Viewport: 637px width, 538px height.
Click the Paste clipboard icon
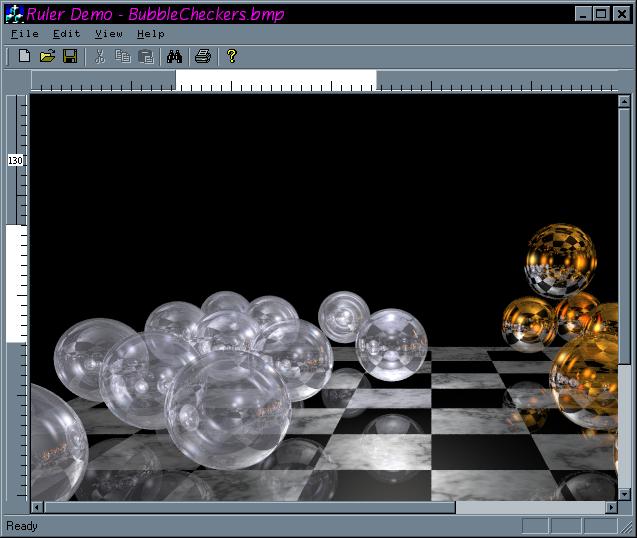click(146, 56)
